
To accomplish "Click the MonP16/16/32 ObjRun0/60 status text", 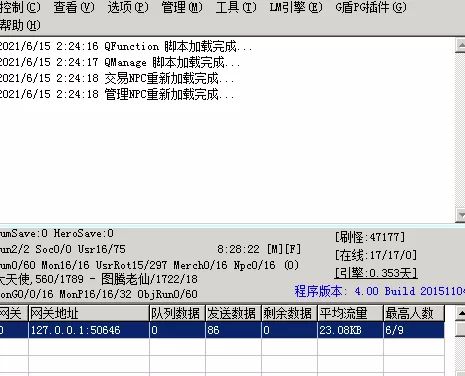I will [128, 294].
